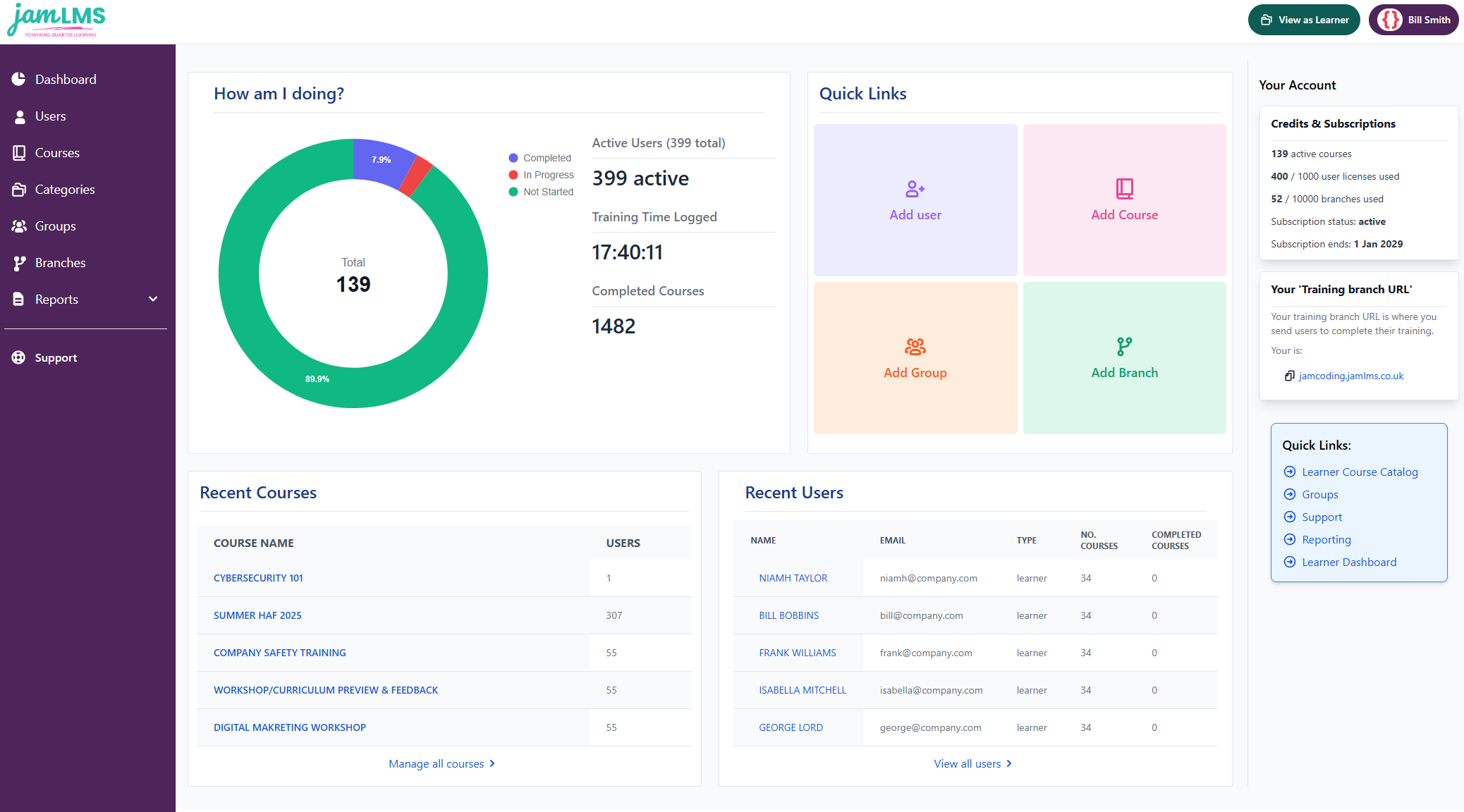The width and height of the screenshot is (1464, 812).
Task: Open the Bill Smith account menu
Action: [x=1413, y=20]
